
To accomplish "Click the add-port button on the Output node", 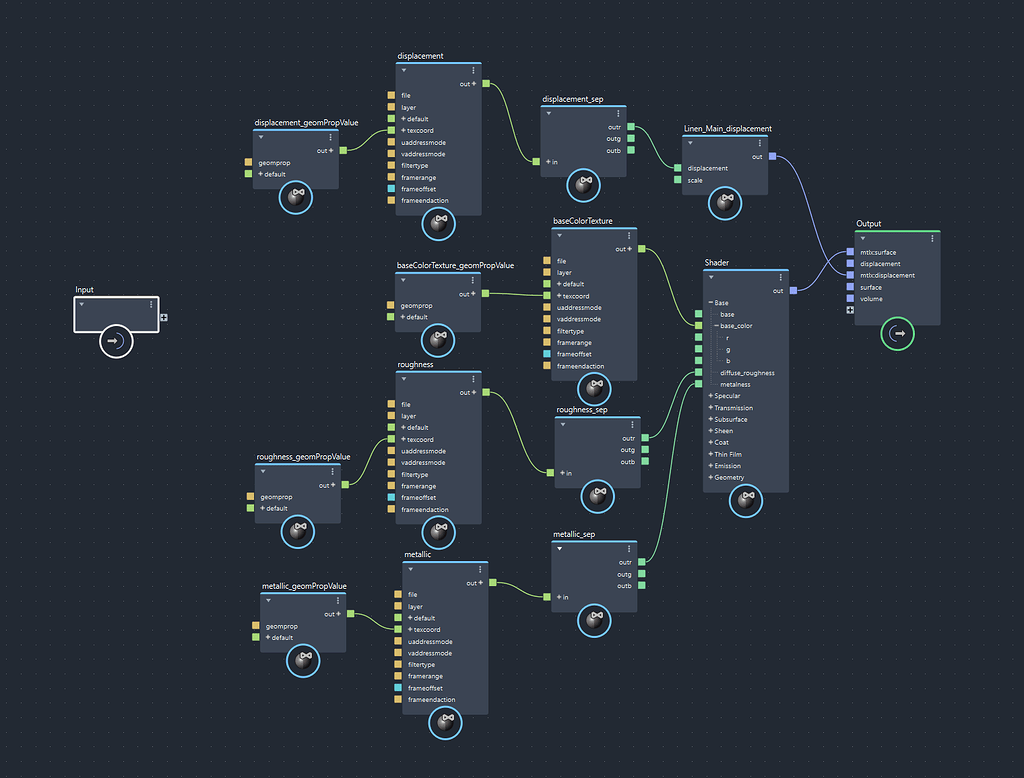I will point(850,309).
